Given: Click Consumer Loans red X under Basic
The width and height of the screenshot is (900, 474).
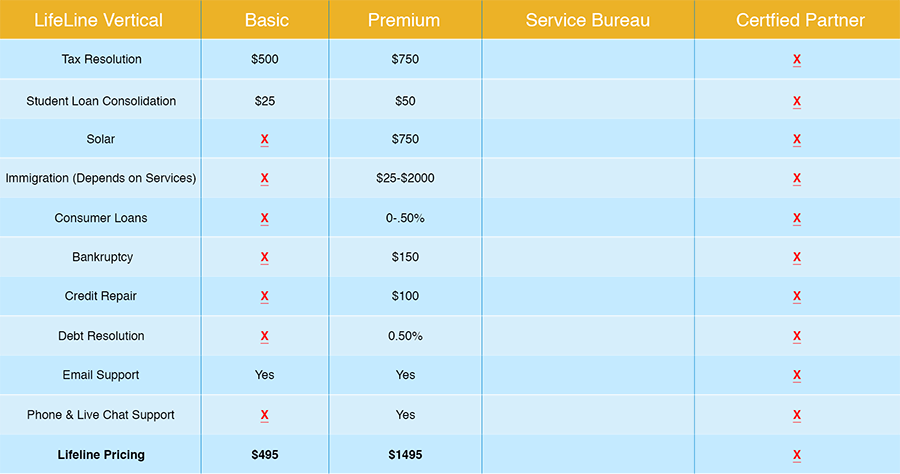Looking at the screenshot, I should pyautogui.click(x=265, y=219).
